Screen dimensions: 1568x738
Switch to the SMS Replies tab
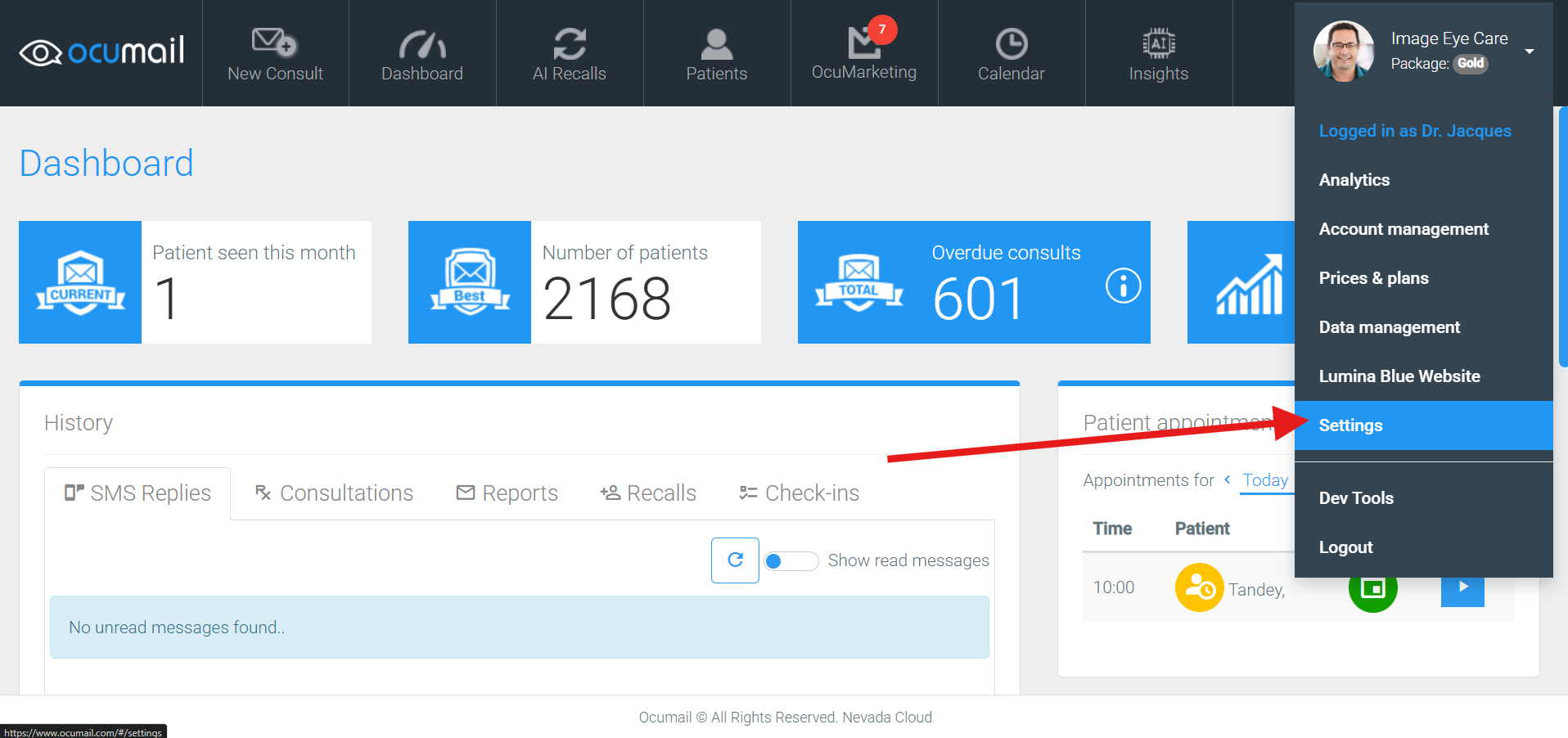(137, 493)
